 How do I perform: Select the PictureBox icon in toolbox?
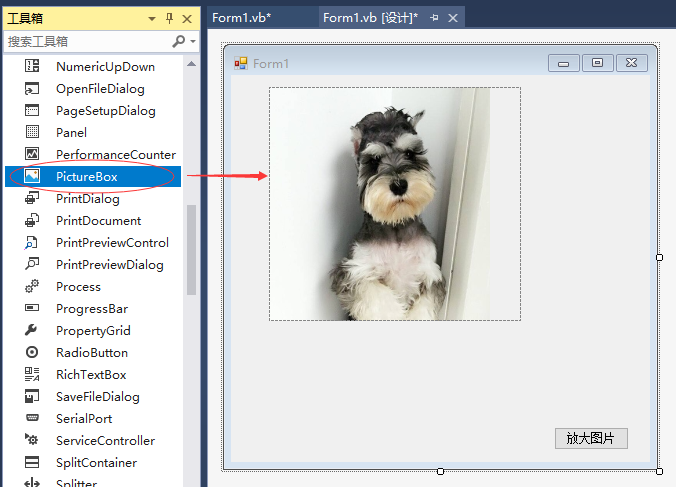coord(32,176)
